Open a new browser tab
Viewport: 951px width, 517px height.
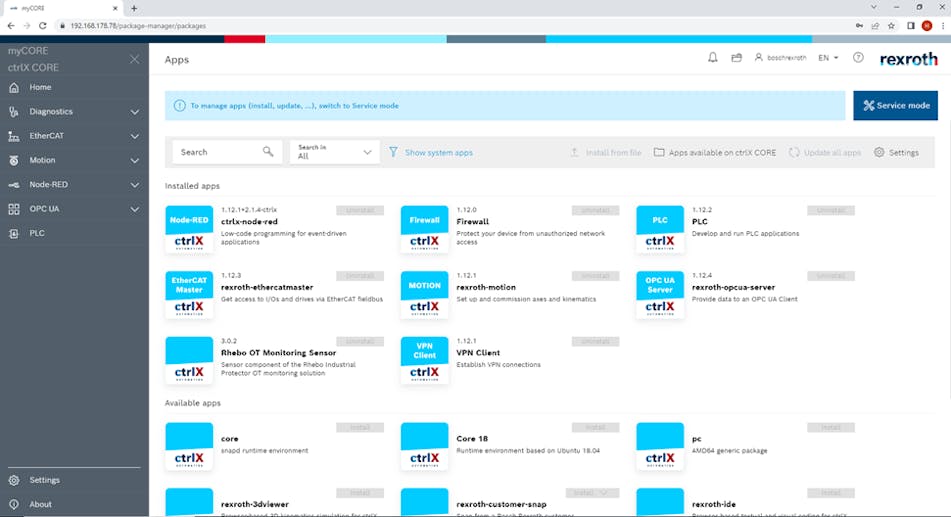(134, 8)
